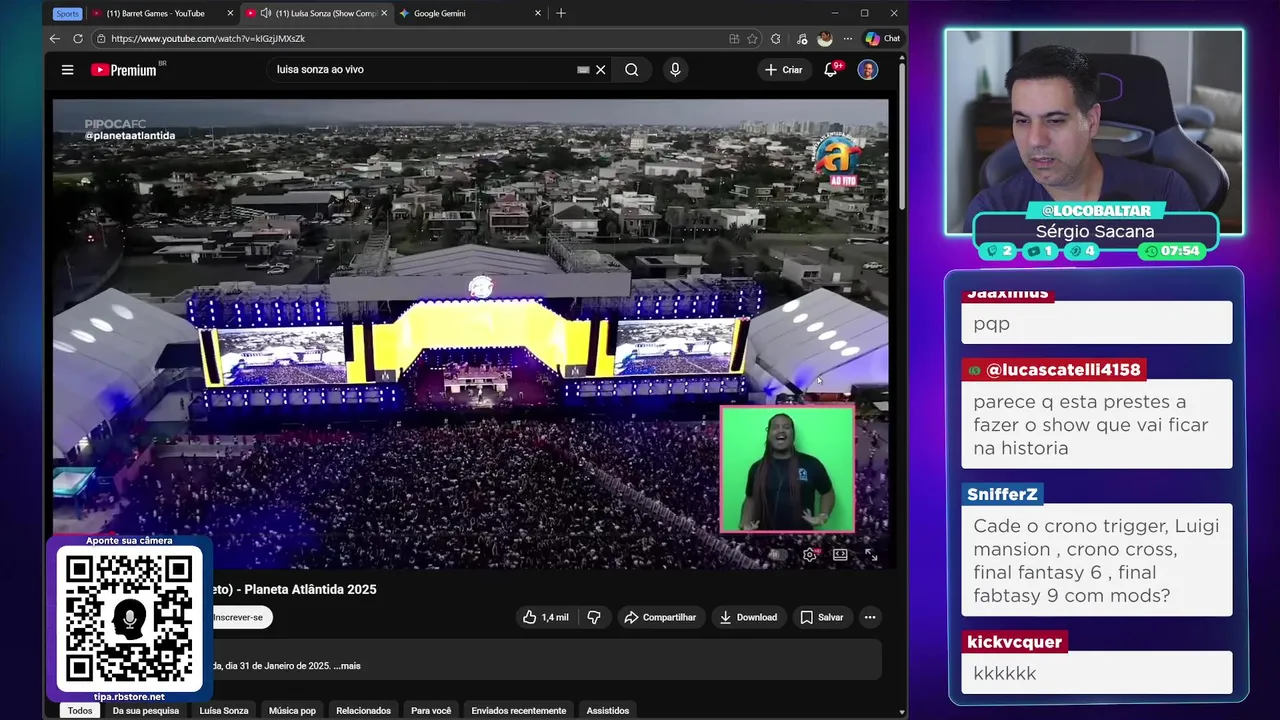Select Todos filter chip
Image resolution: width=1280 pixels, height=720 pixels.
point(80,711)
